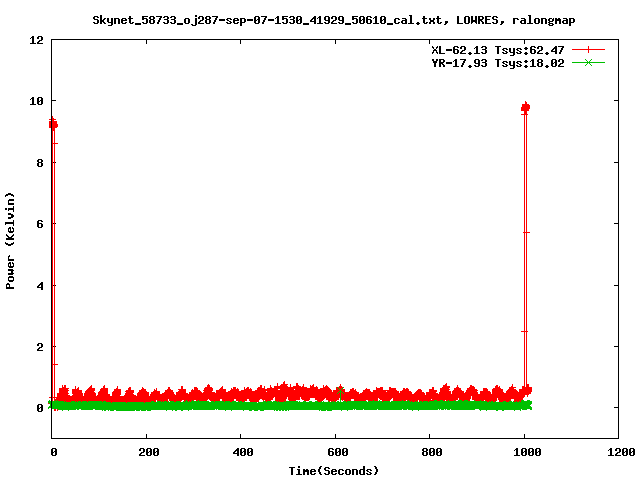Click the red XL legend line sample

588,50
